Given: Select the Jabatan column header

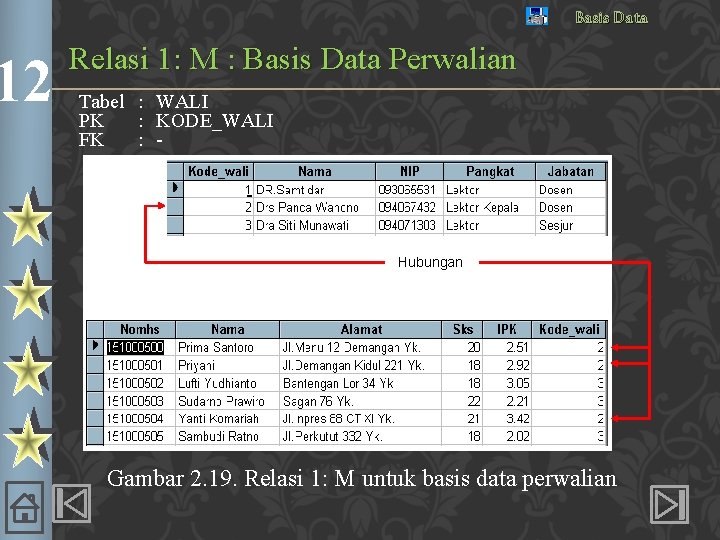Looking at the screenshot, I should [570, 171].
